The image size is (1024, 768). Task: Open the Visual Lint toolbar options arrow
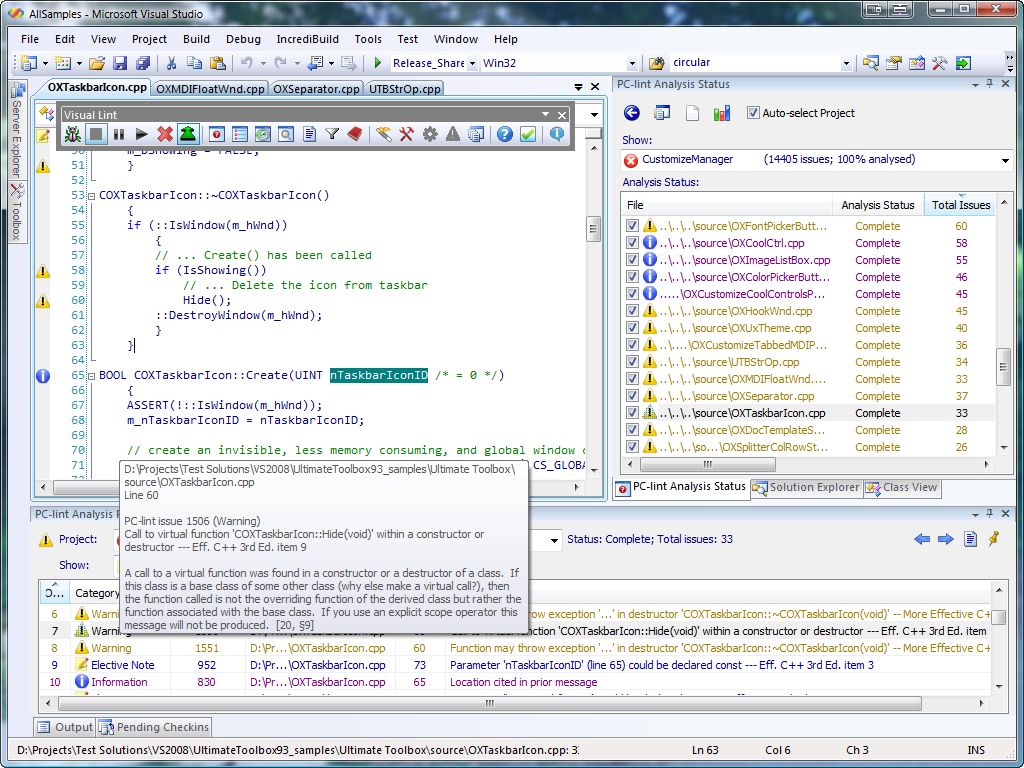click(x=545, y=115)
